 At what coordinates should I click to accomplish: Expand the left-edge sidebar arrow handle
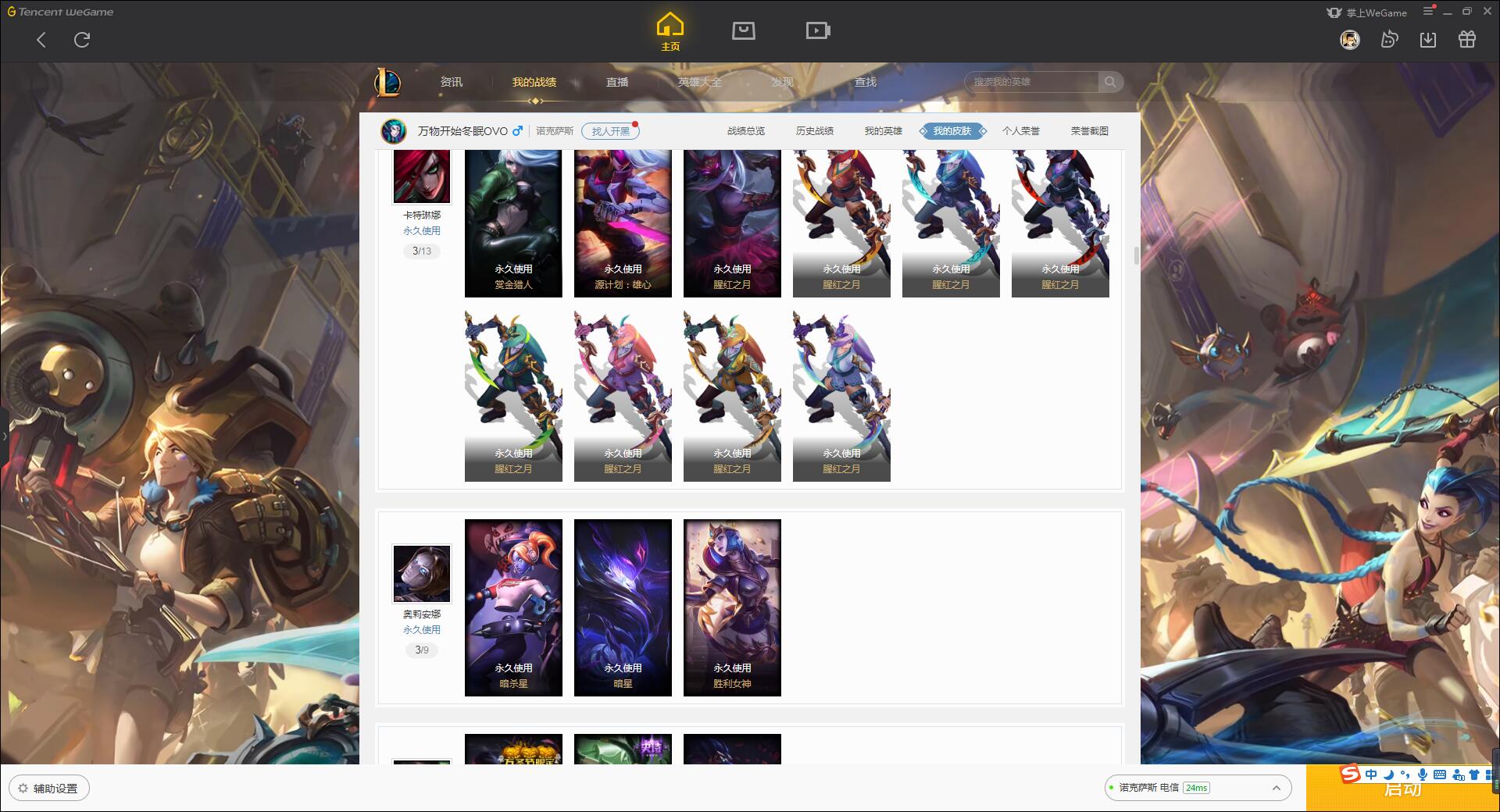click(x=4, y=436)
